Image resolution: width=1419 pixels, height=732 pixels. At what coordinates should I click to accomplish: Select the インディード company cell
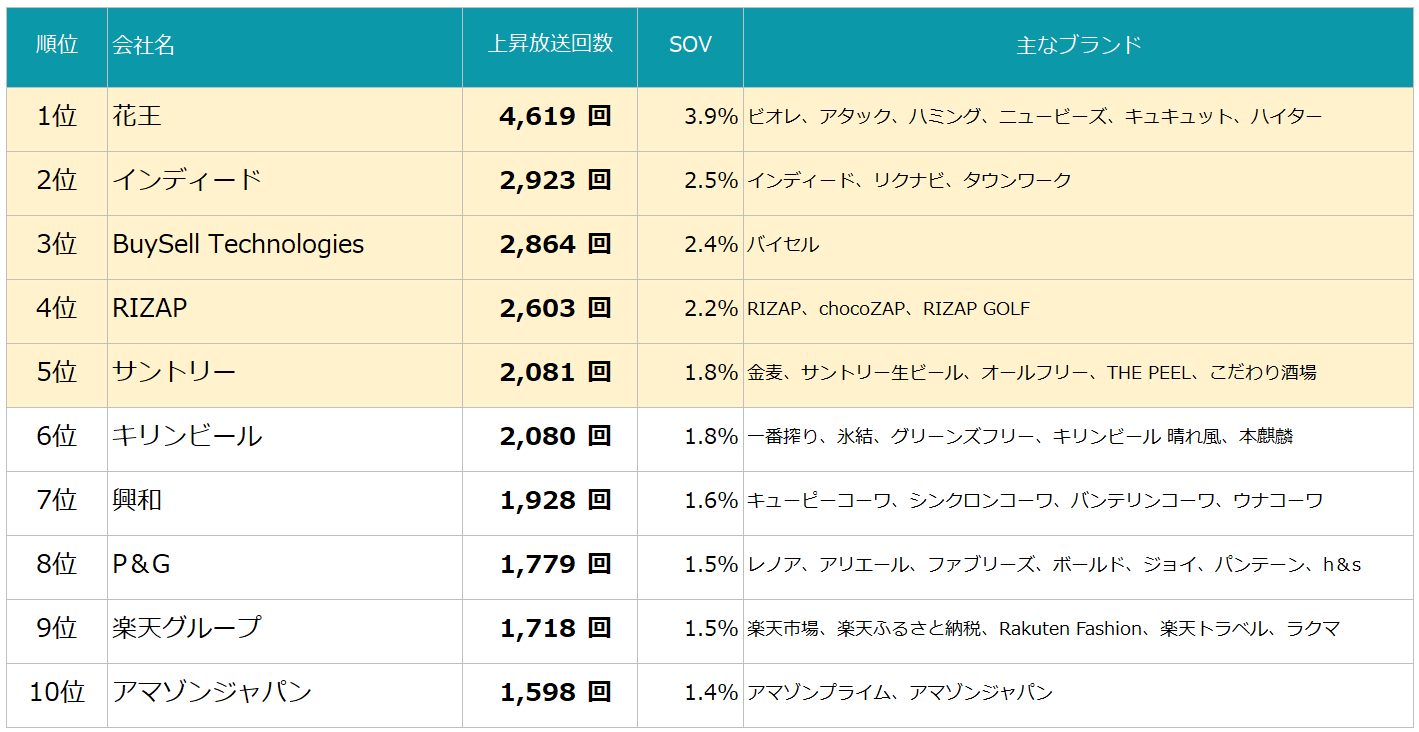[285, 180]
